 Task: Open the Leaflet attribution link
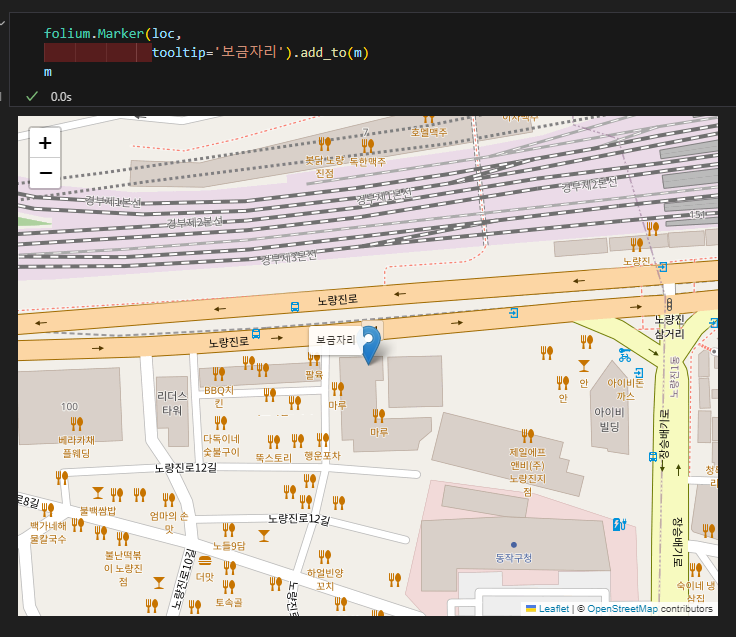tap(553, 608)
